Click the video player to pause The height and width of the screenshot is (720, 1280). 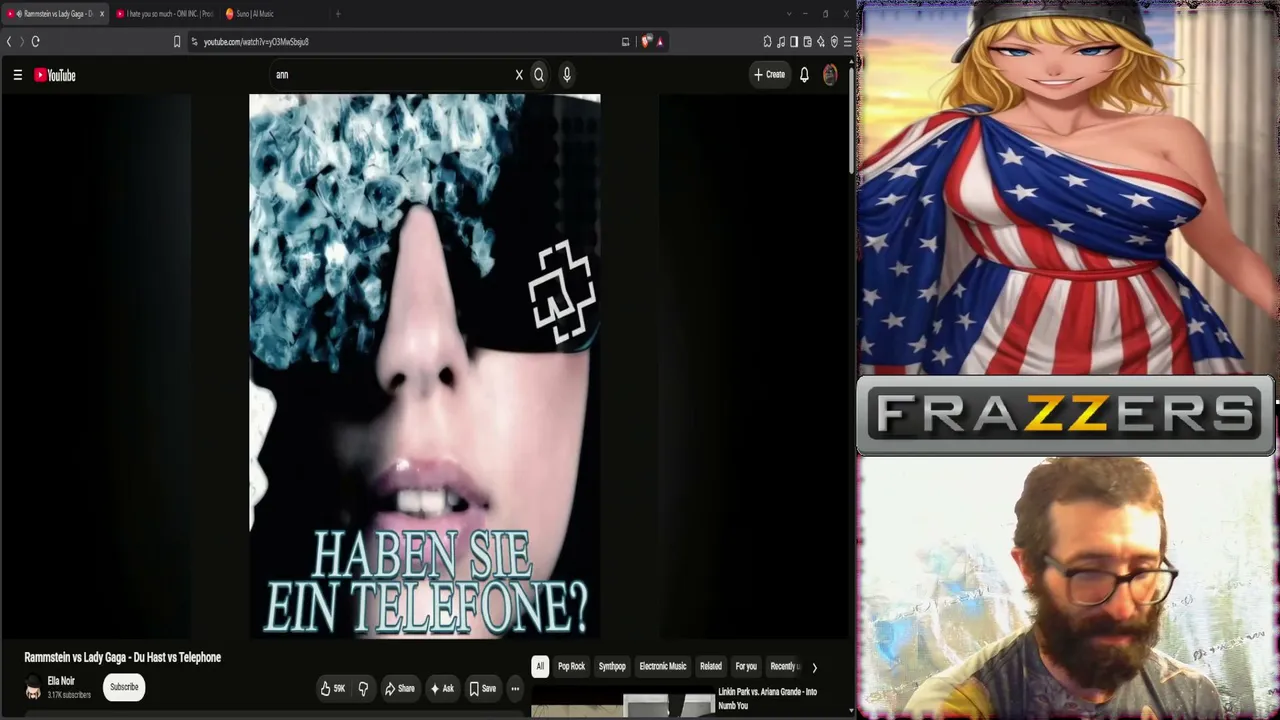tap(425, 366)
